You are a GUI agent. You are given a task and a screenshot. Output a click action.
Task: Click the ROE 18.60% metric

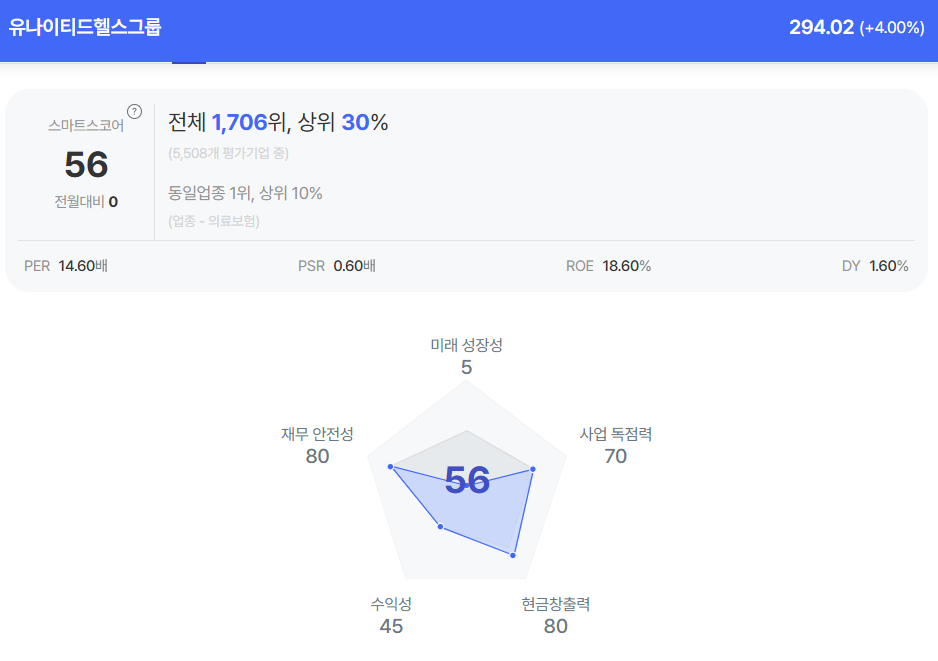(x=608, y=266)
